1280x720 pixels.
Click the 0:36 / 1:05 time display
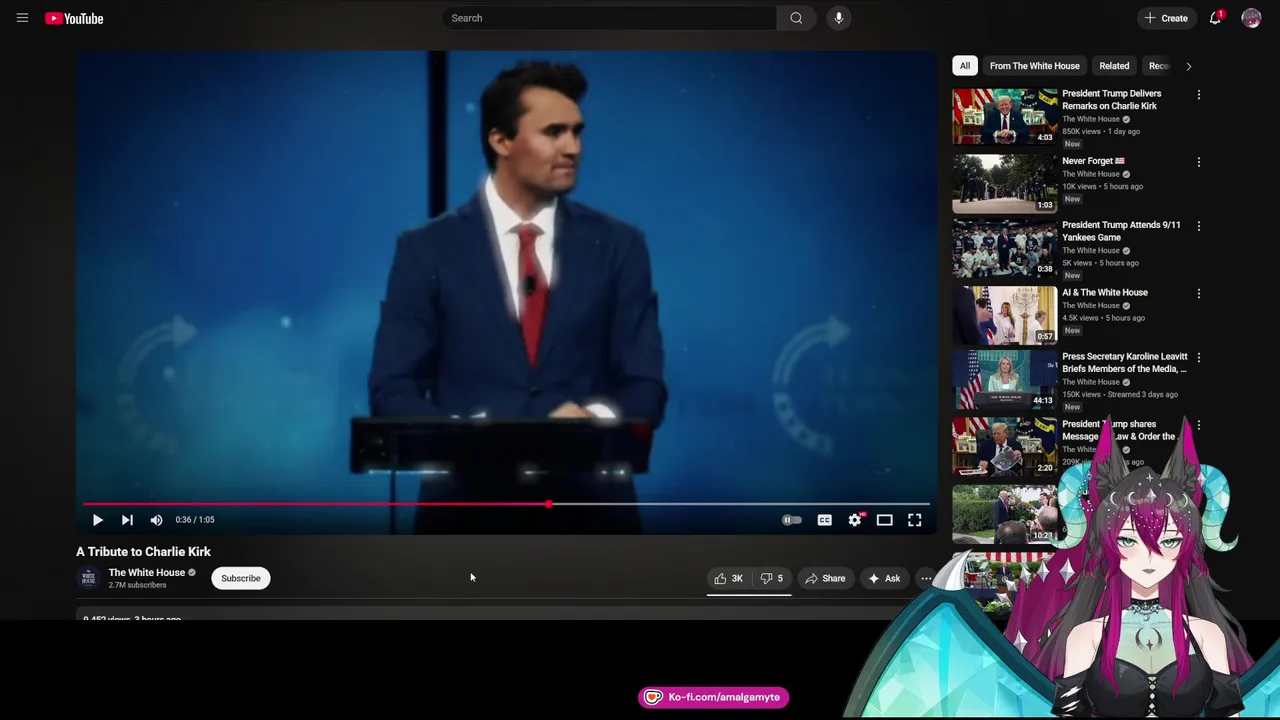195,520
